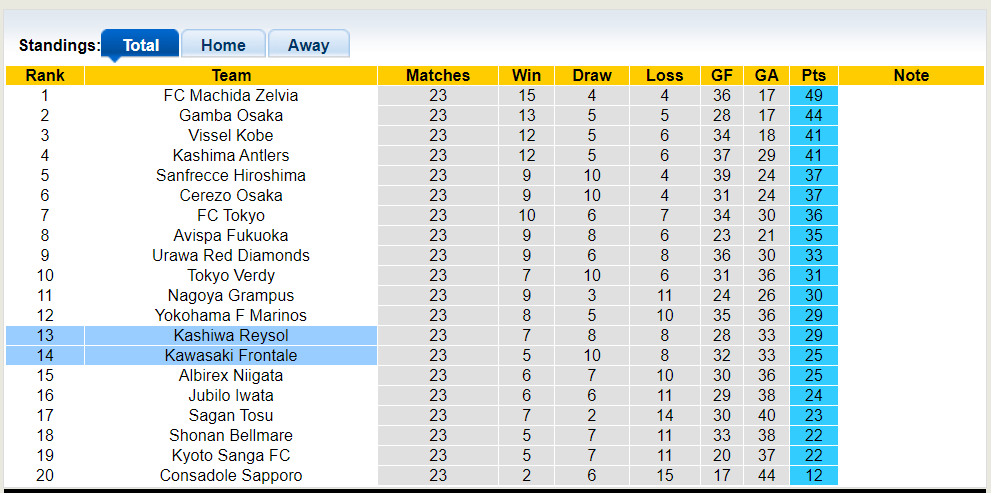This screenshot has height=493, width=991.
Task: Open Gamba Osaka team link
Action: [231, 116]
